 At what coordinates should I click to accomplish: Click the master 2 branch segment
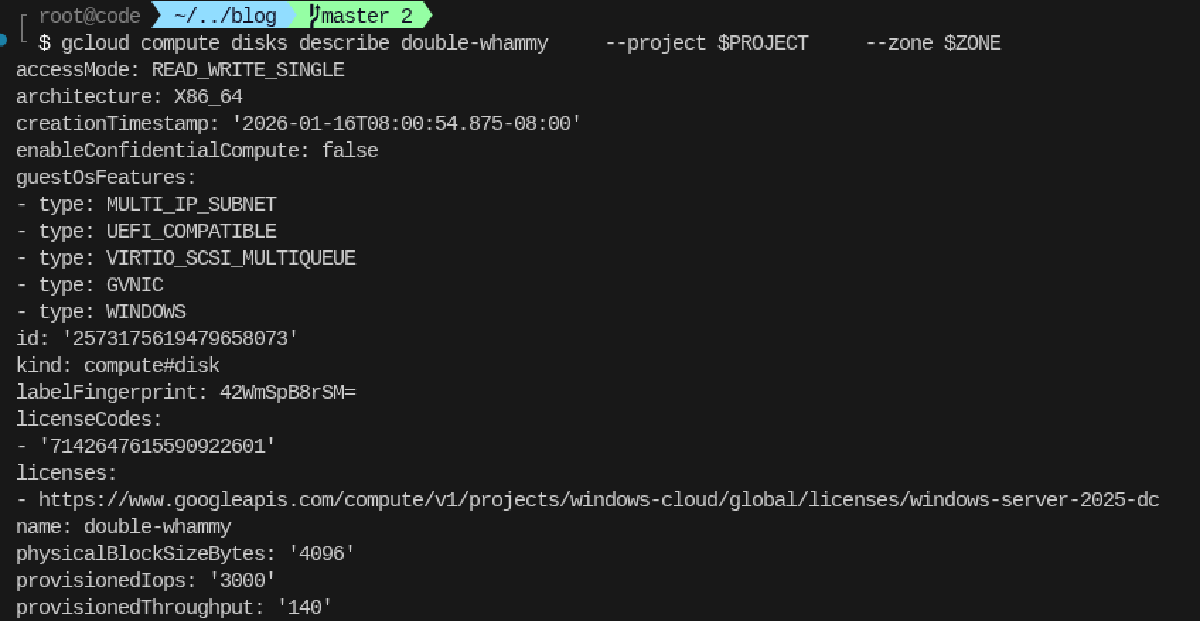pyautogui.click(x=366, y=16)
